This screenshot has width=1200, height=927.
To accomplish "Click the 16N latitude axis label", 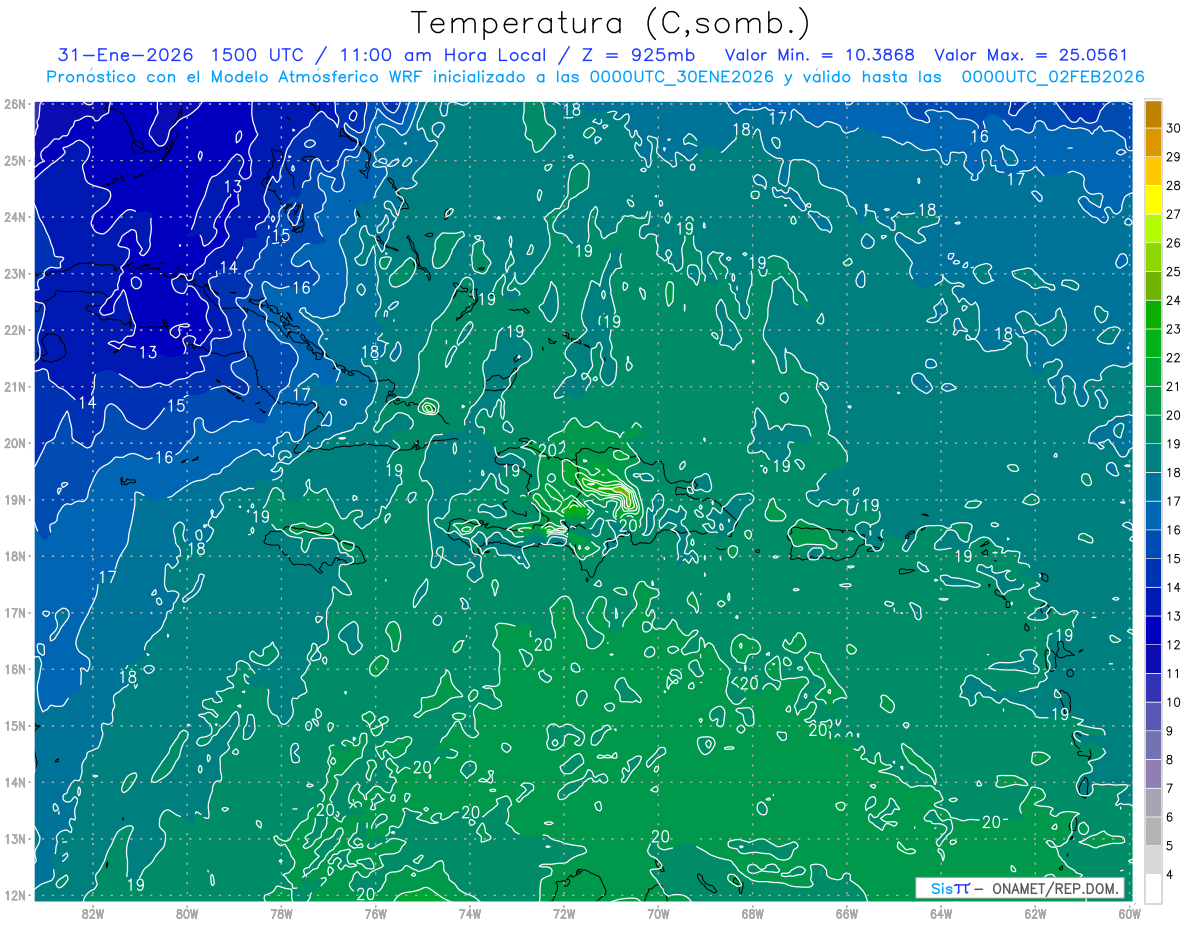I will [15, 669].
